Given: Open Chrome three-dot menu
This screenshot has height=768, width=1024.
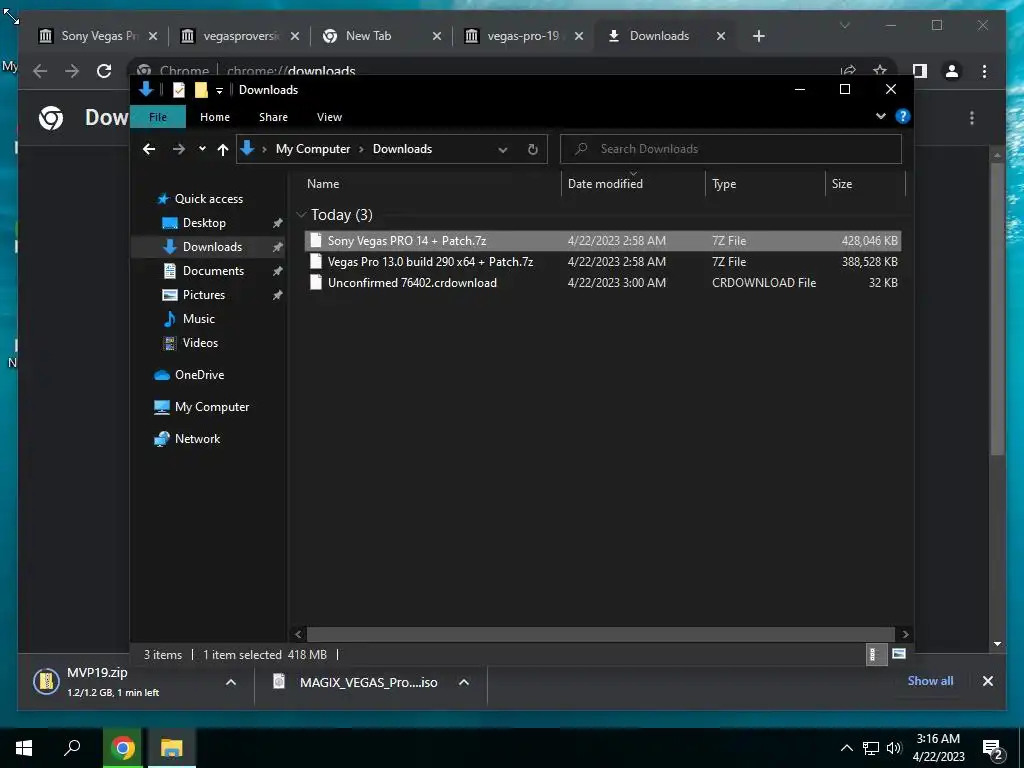Looking at the screenshot, I should [984, 71].
